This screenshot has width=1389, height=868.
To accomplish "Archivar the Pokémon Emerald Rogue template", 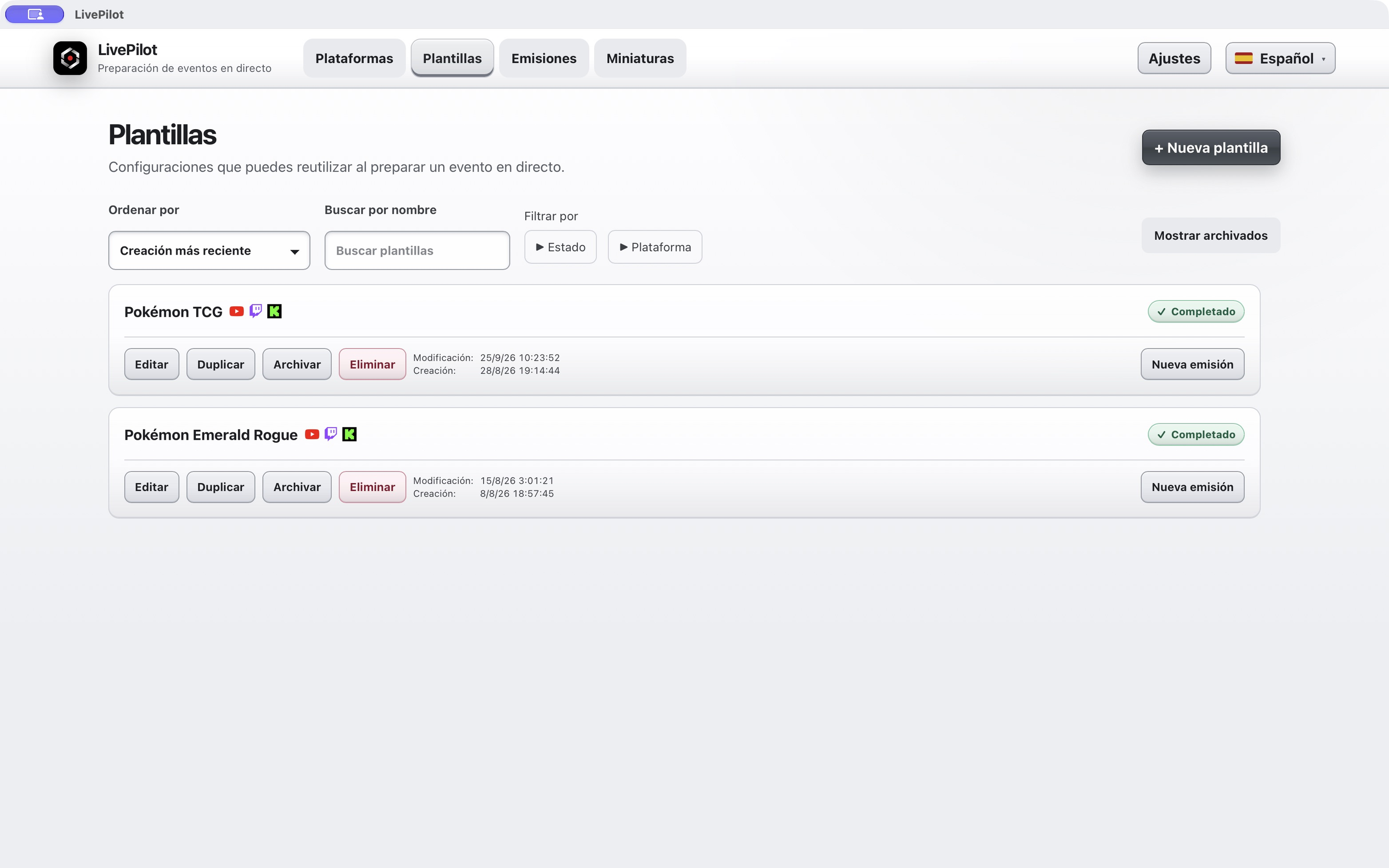I will coord(297,487).
